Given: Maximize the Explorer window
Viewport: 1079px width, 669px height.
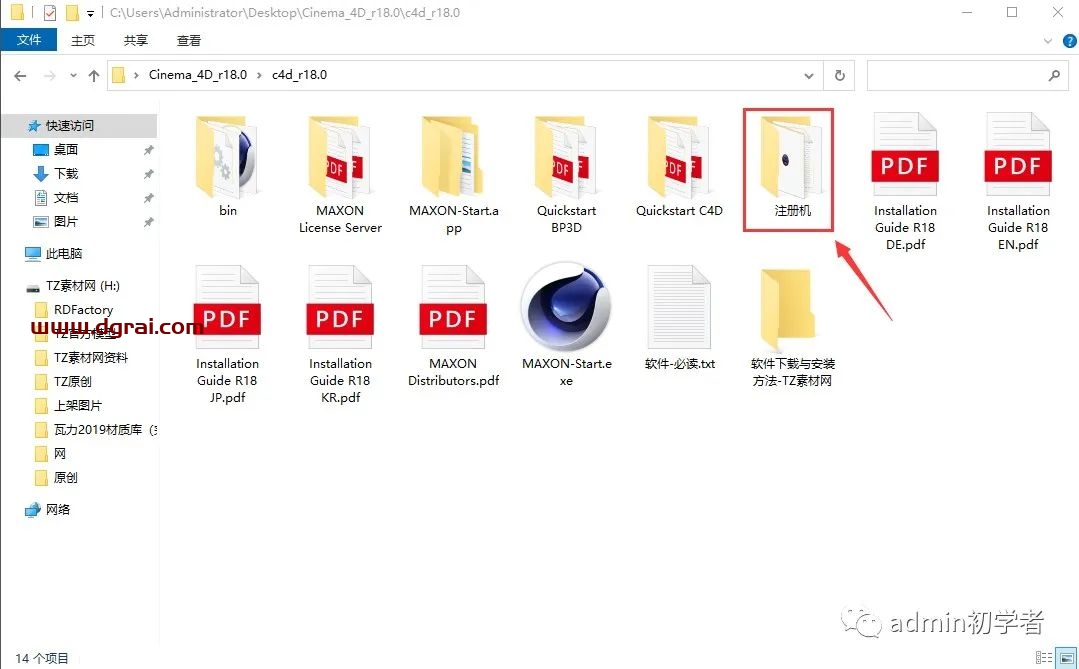Looking at the screenshot, I should pyautogui.click(x=1012, y=12).
